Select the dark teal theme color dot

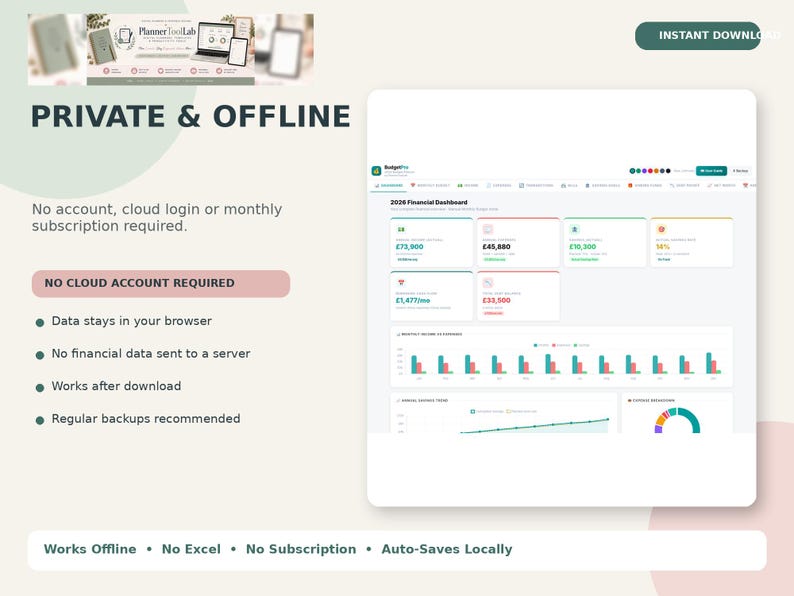(x=632, y=171)
